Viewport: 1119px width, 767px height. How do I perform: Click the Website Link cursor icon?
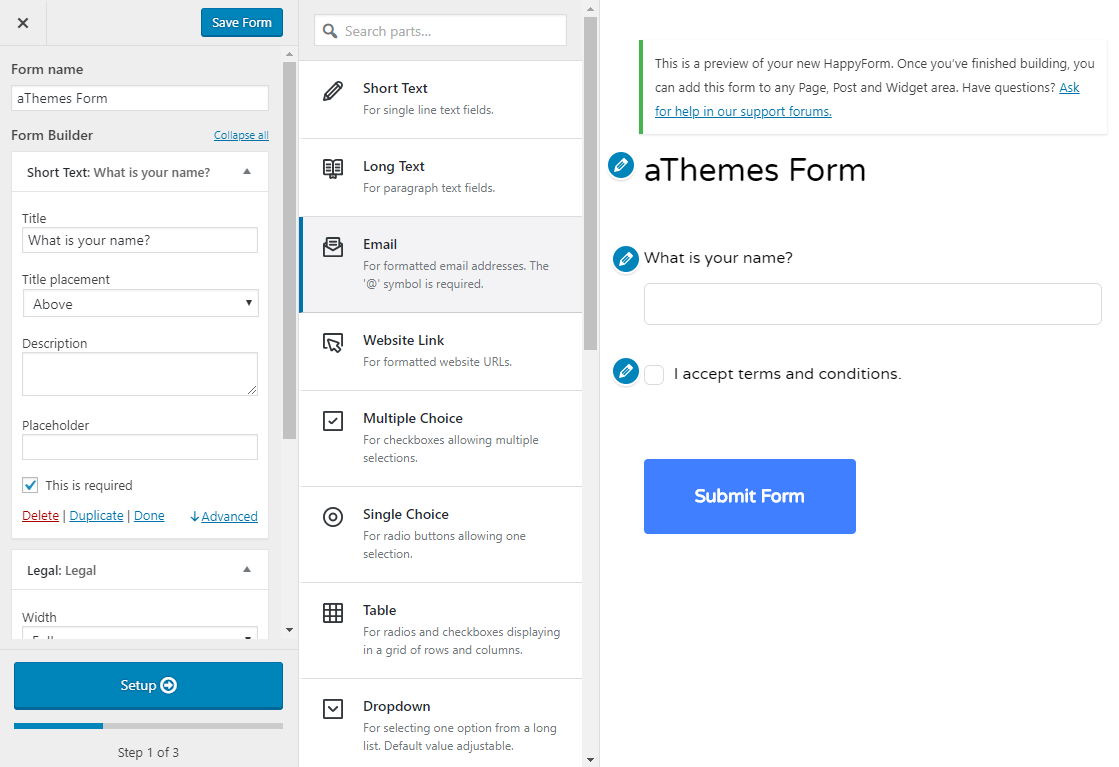[333, 343]
